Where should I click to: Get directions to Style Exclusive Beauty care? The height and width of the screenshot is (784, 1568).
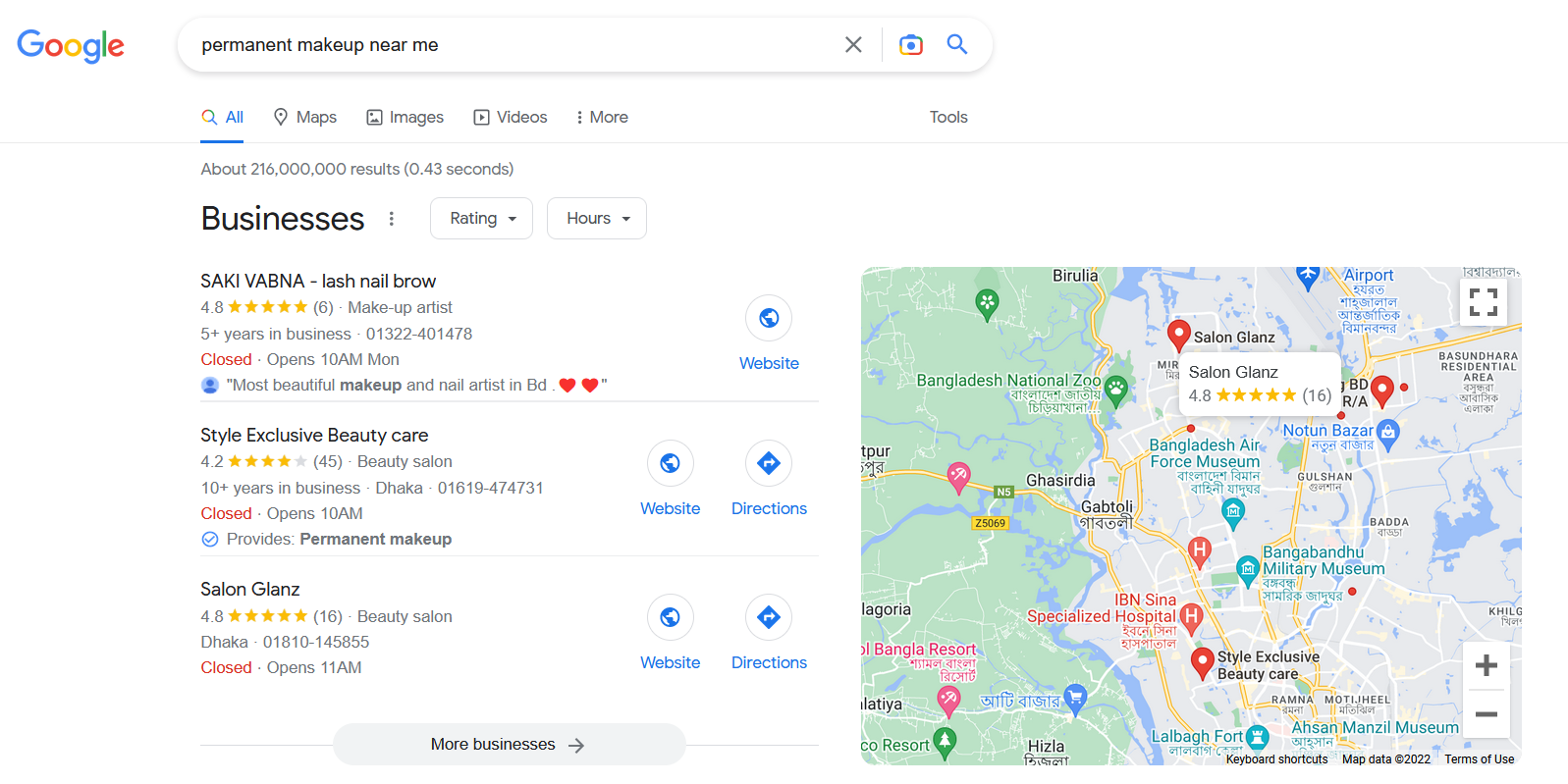769,463
